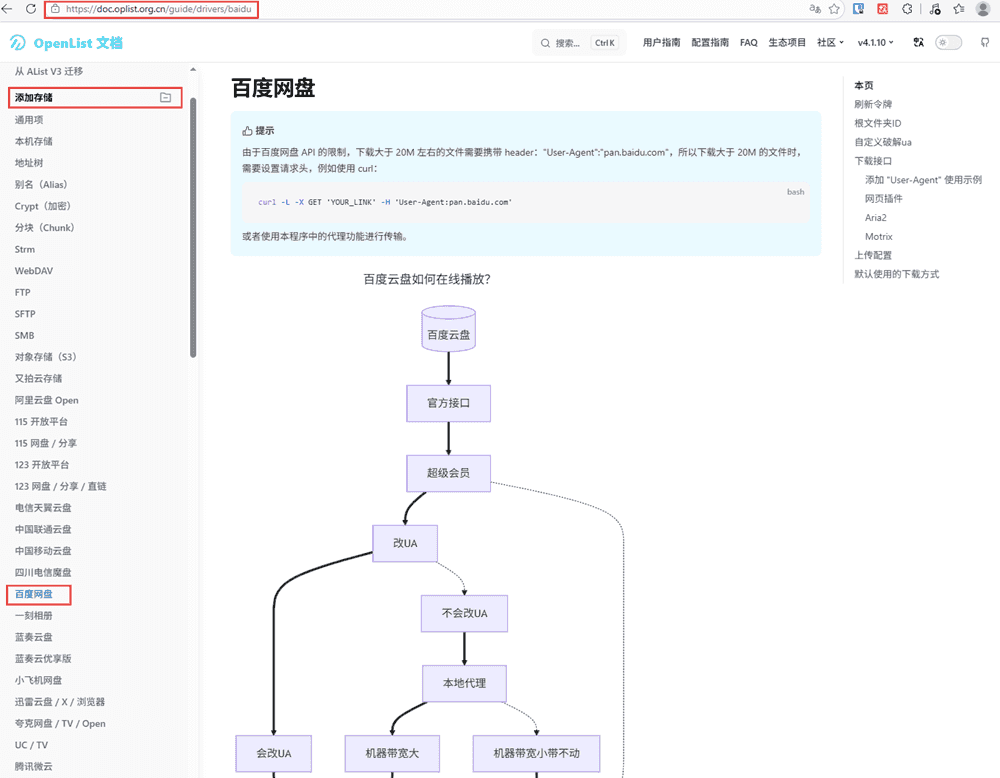Image resolution: width=1000 pixels, height=778 pixels.
Task: Go to the FAQ navigation item
Action: [x=748, y=43]
